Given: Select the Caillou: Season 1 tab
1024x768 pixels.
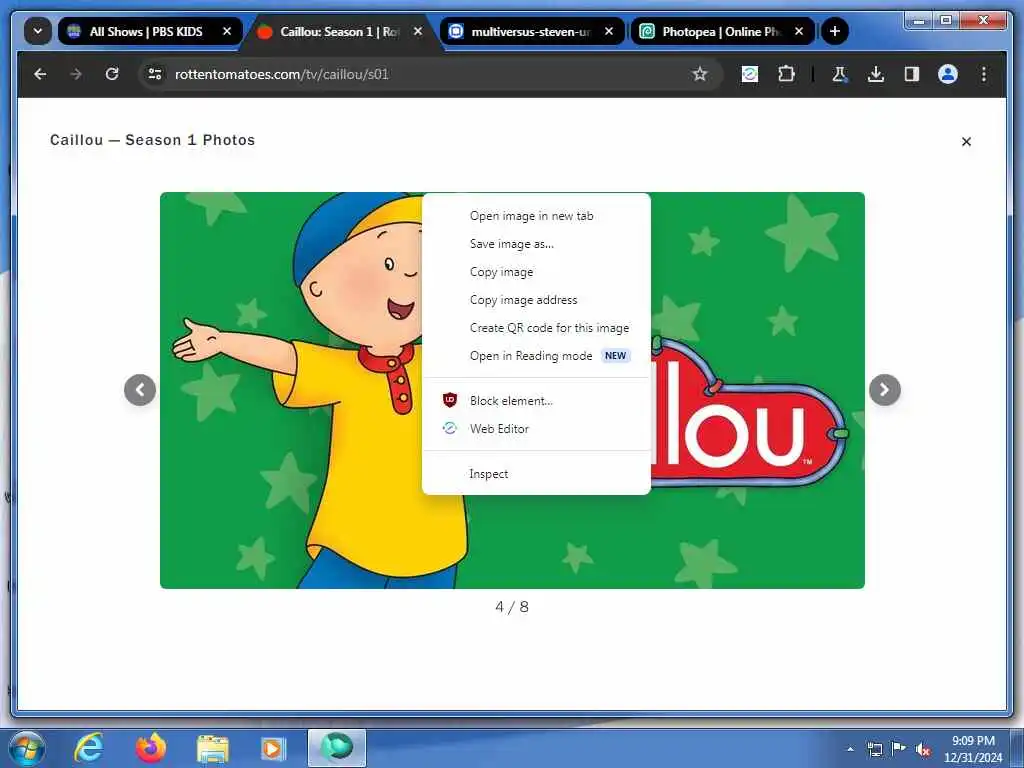Looking at the screenshot, I should 340,31.
